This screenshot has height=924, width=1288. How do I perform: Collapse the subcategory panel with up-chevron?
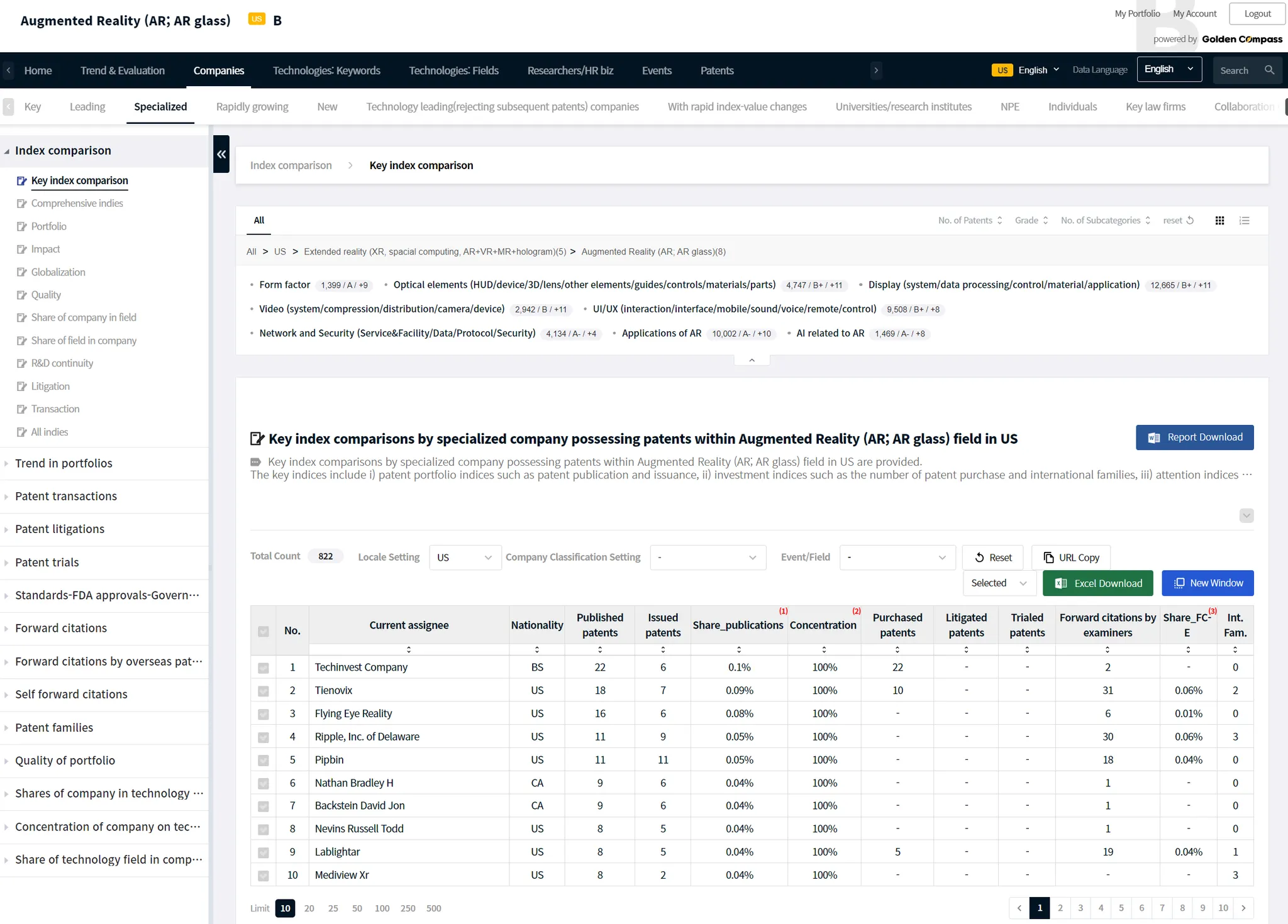[752, 360]
